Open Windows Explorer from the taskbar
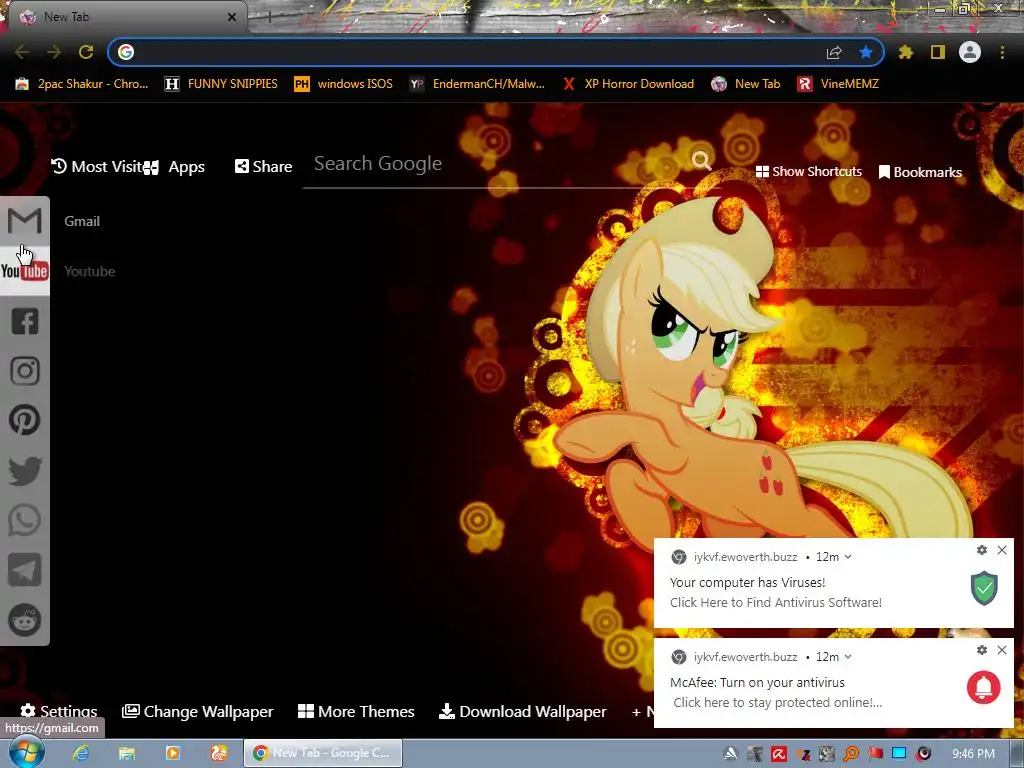Image resolution: width=1024 pixels, height=768 pixels. coord(127,753)
